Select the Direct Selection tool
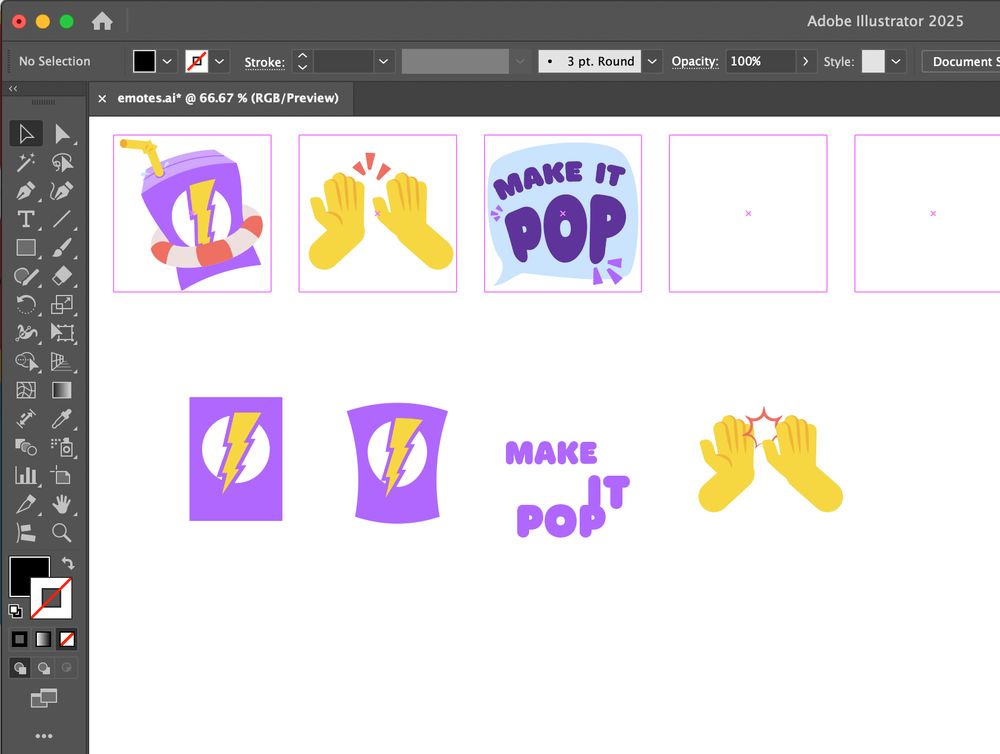Viewport: 1000px width, 754px height. pos(62,134)
